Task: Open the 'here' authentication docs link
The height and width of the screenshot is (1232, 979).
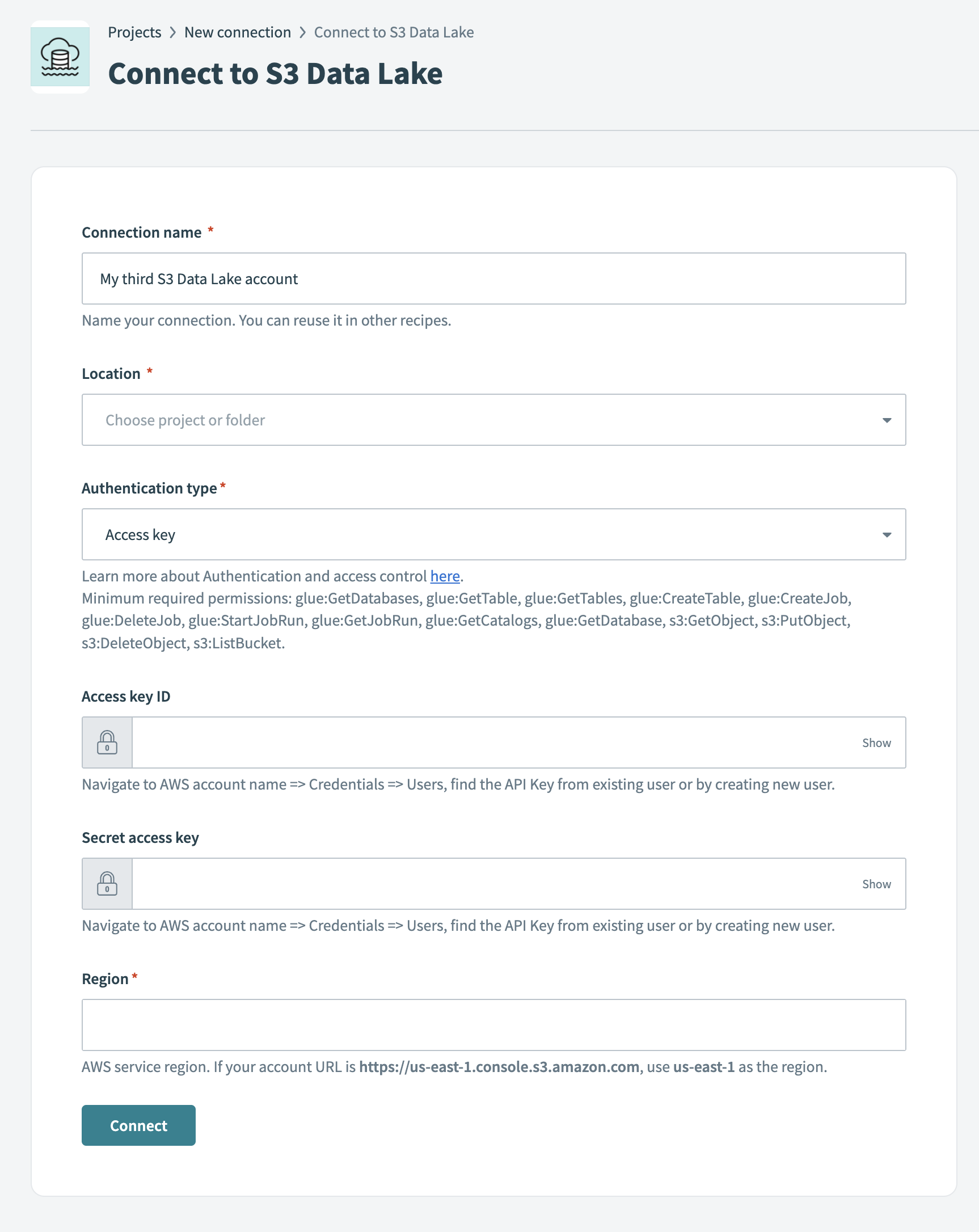Action: click(x=445, y=576)
